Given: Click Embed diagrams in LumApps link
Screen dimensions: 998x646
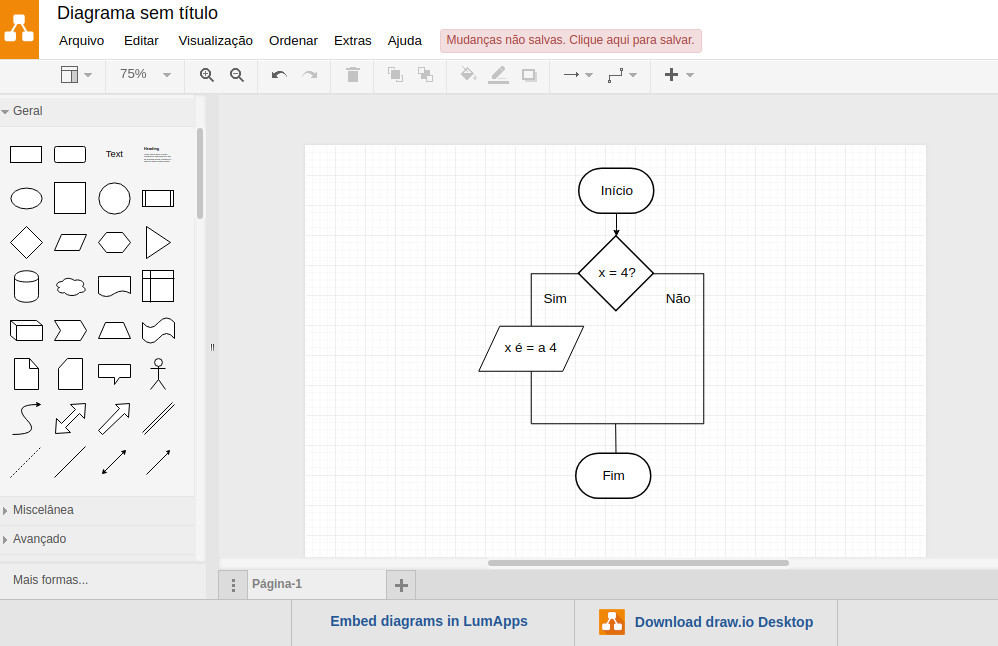Looking at the screenshot, I should pyautogui.click(x=429, y=621).
